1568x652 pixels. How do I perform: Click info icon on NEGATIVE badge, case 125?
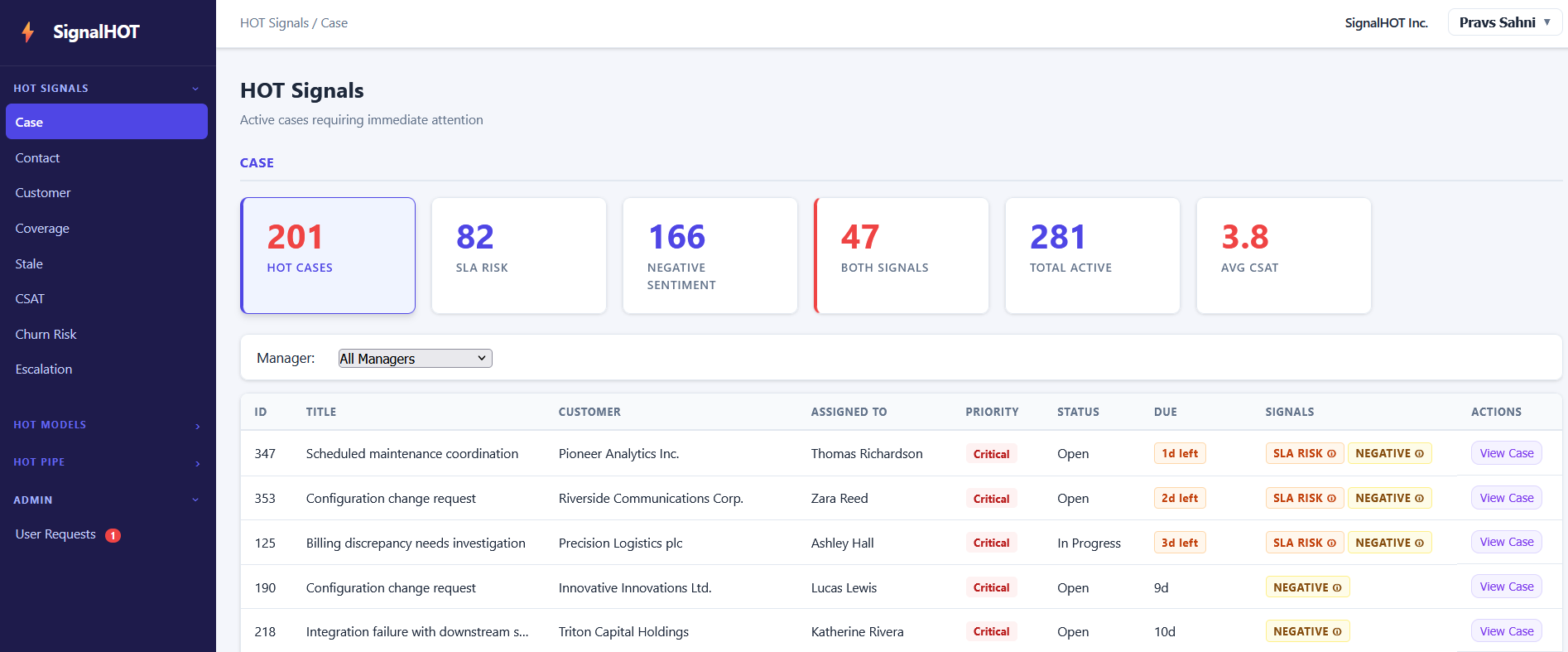click(1419, 543)
